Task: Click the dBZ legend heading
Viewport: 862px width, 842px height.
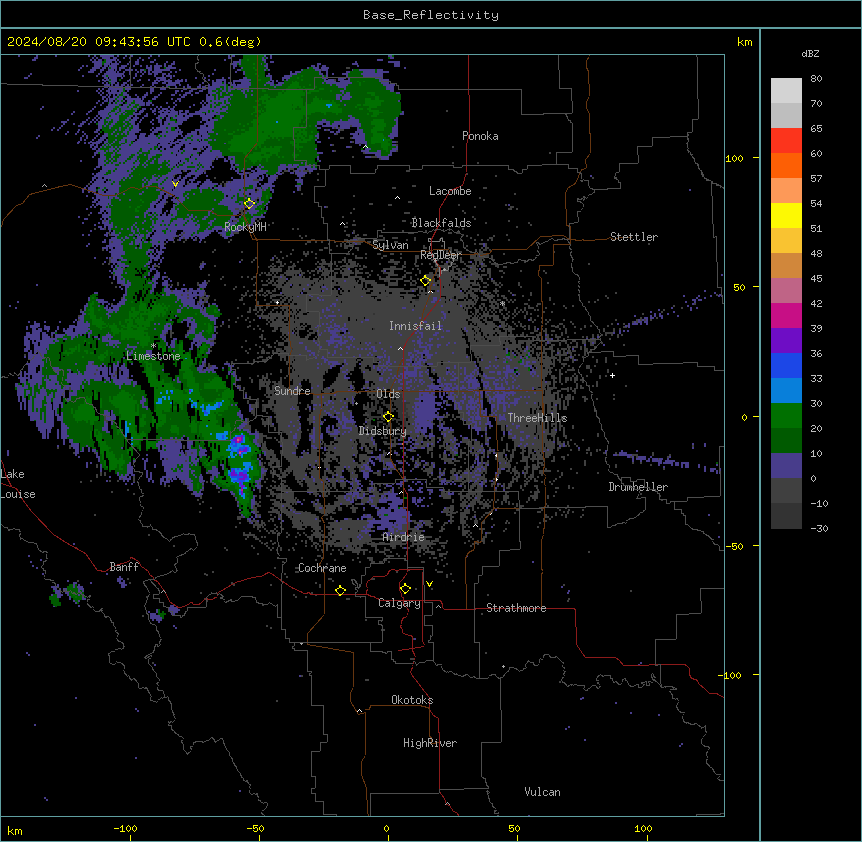Action: pos(810,53)
